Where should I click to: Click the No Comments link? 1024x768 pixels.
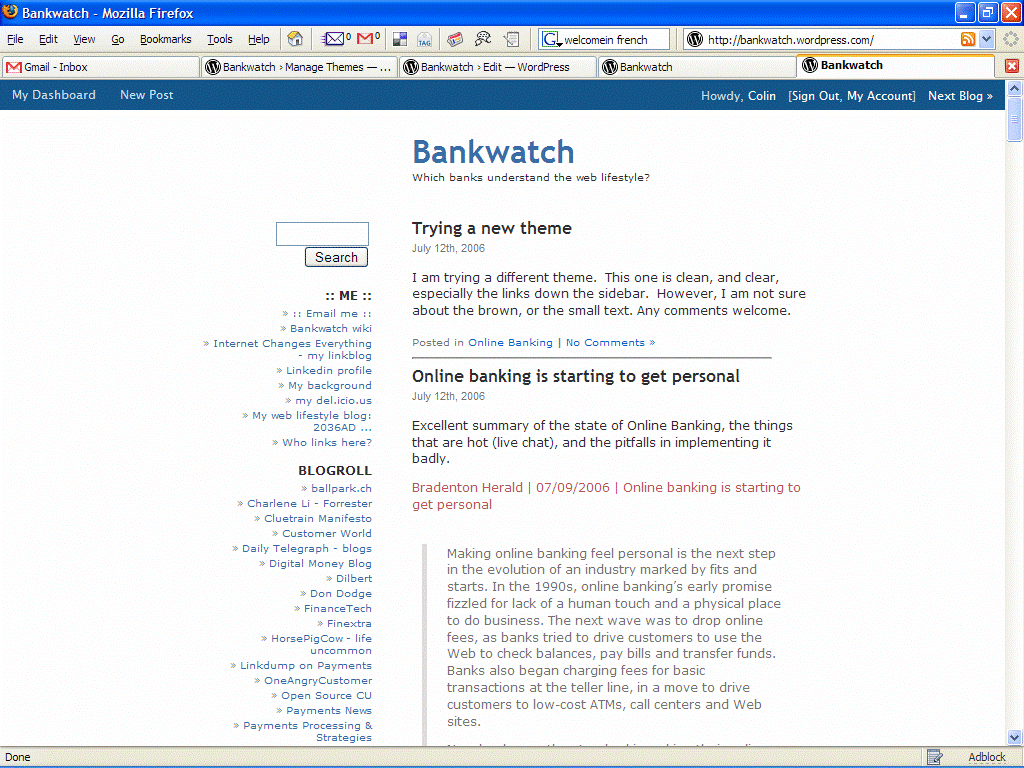[610, 342]
